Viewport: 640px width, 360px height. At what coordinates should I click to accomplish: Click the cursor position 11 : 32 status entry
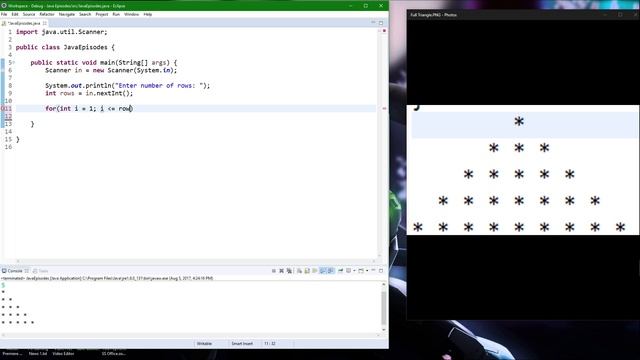(x=270, y=344)
